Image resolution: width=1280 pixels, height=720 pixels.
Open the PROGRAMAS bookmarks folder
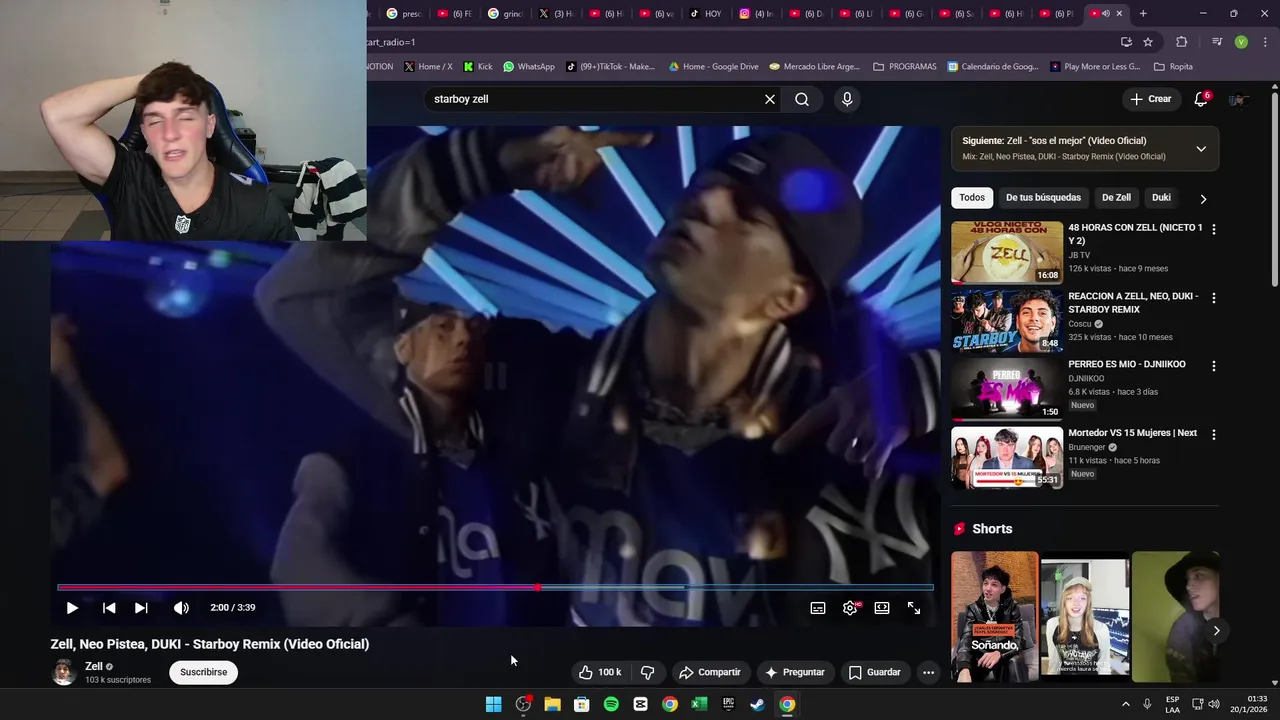[905, 67]
